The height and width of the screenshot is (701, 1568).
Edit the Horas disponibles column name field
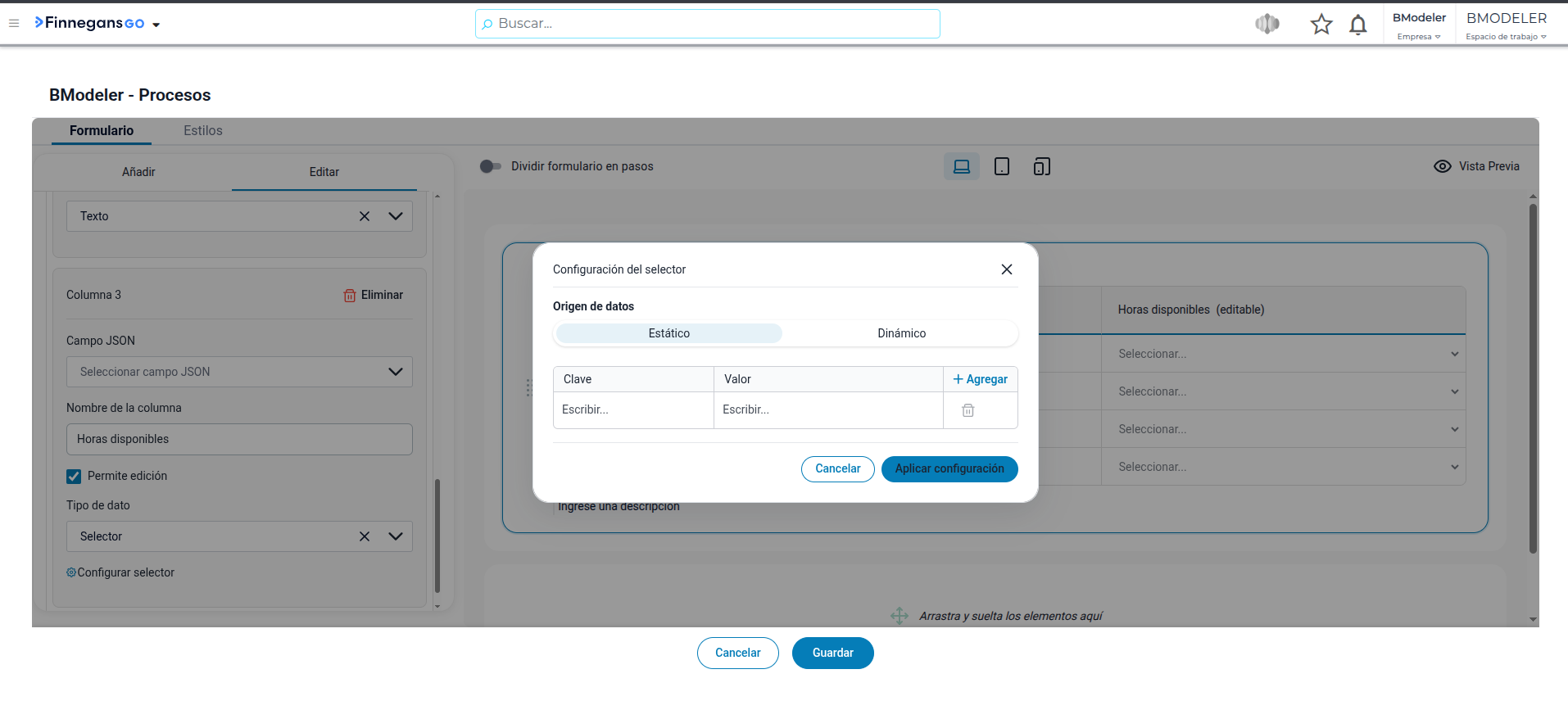pyautogui.click(x=239, y=439)
